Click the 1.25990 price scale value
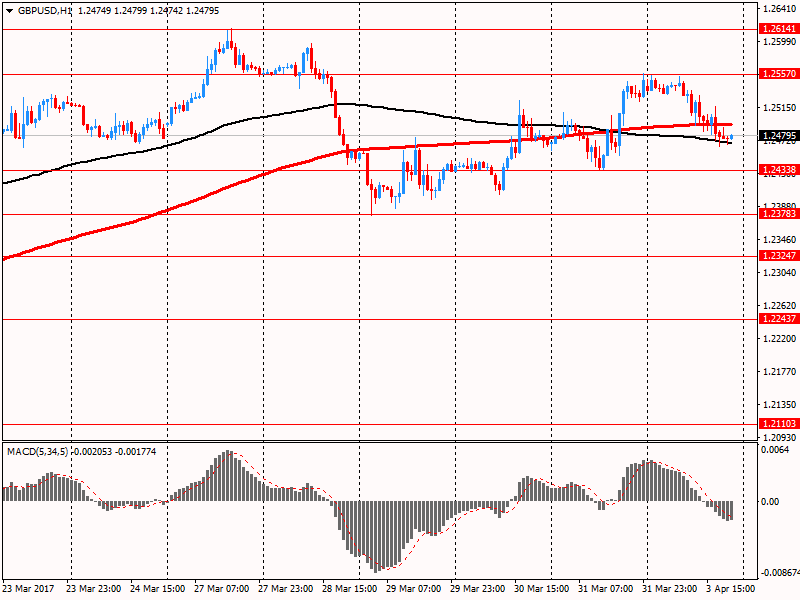This screenshot has height=600, width=800. point(779,41)
